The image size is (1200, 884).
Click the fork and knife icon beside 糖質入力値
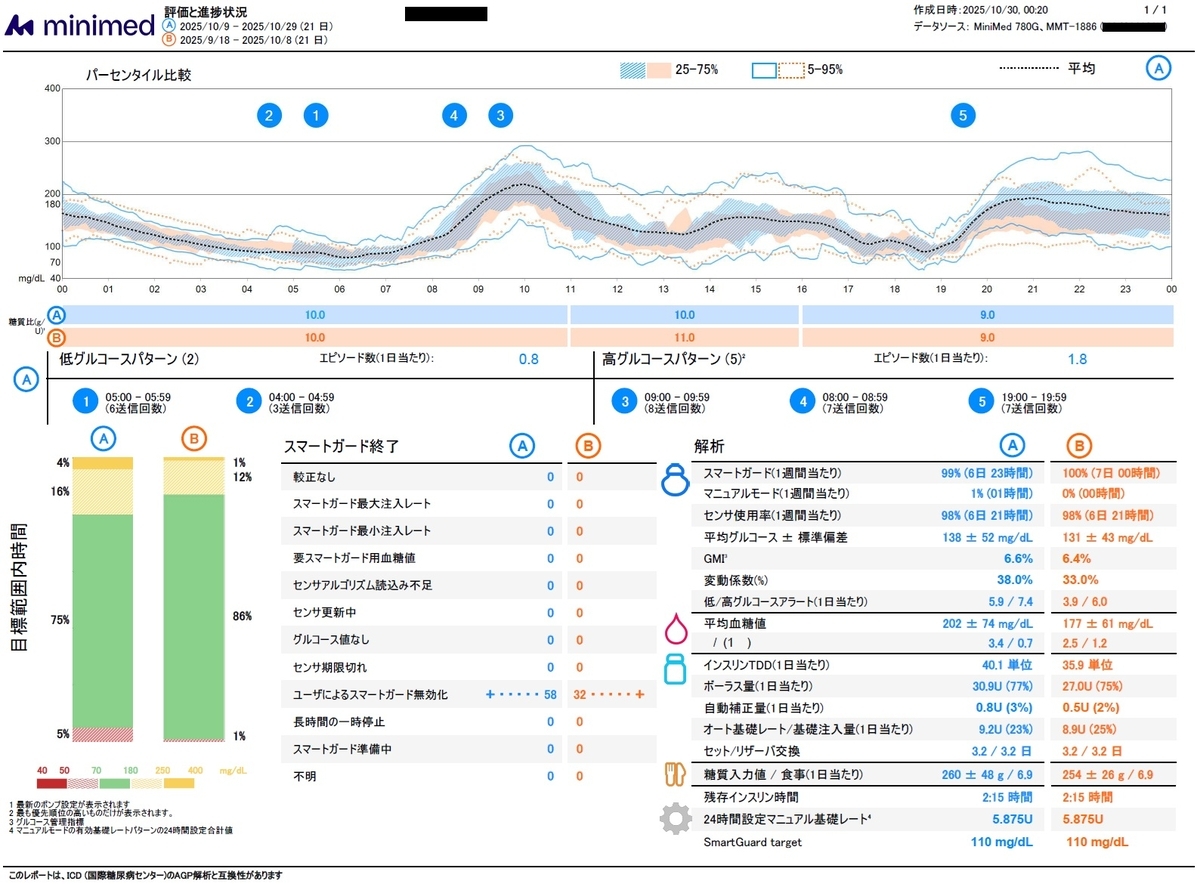pyautogui.click(x=676, y=775)
